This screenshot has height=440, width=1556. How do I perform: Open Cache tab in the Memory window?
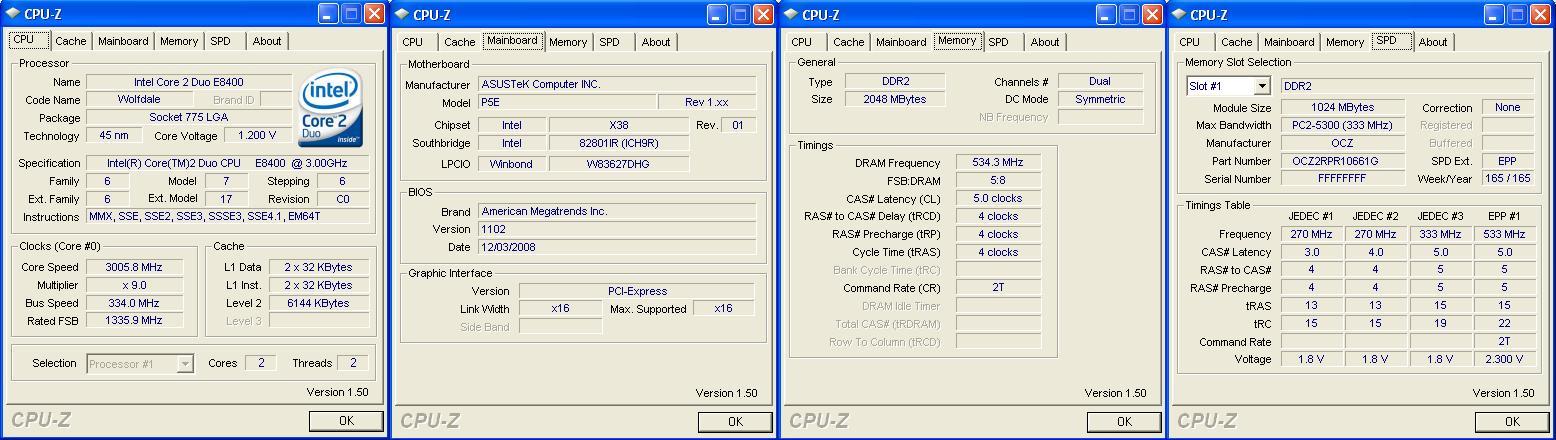[848, 42]
